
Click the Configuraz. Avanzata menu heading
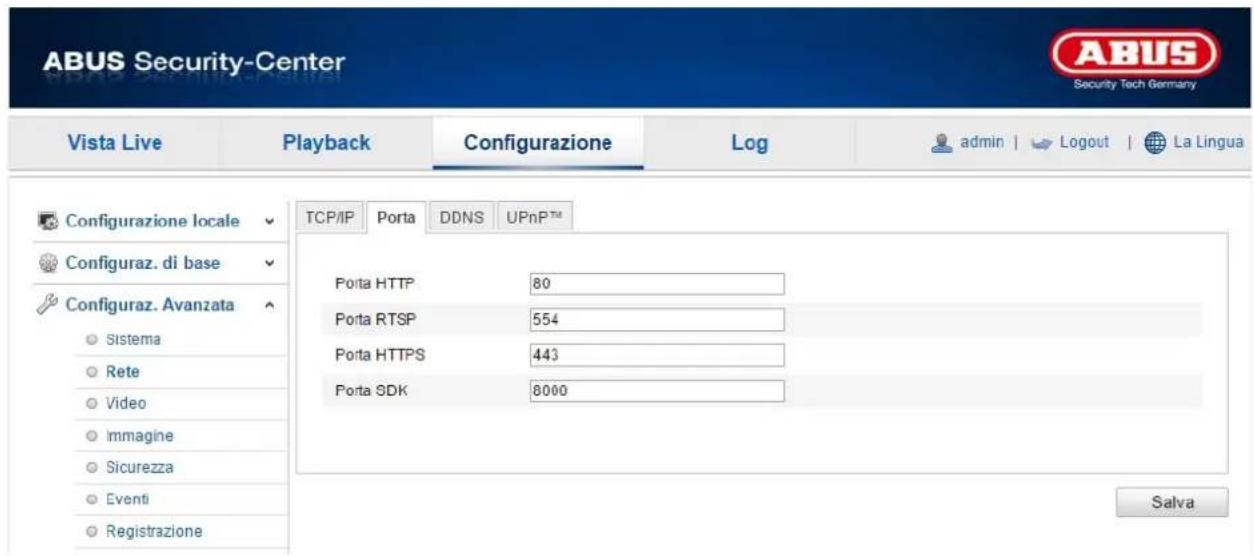(148, 306)
